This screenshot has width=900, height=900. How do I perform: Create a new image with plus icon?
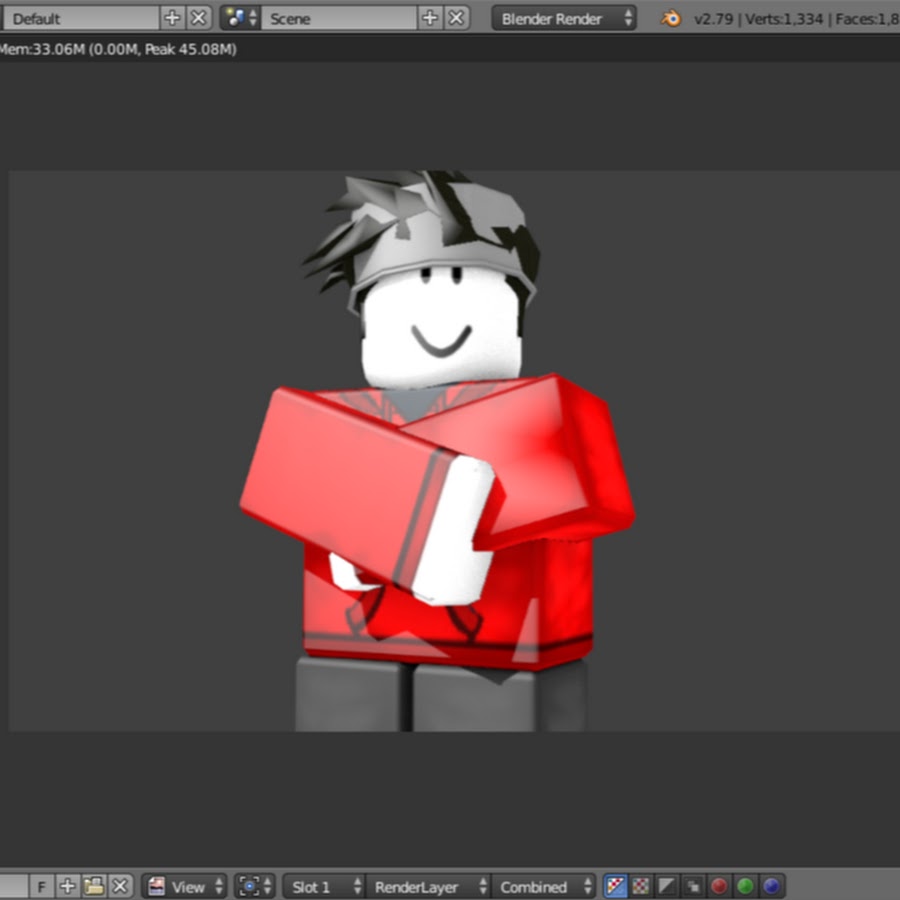click(67, 886)
